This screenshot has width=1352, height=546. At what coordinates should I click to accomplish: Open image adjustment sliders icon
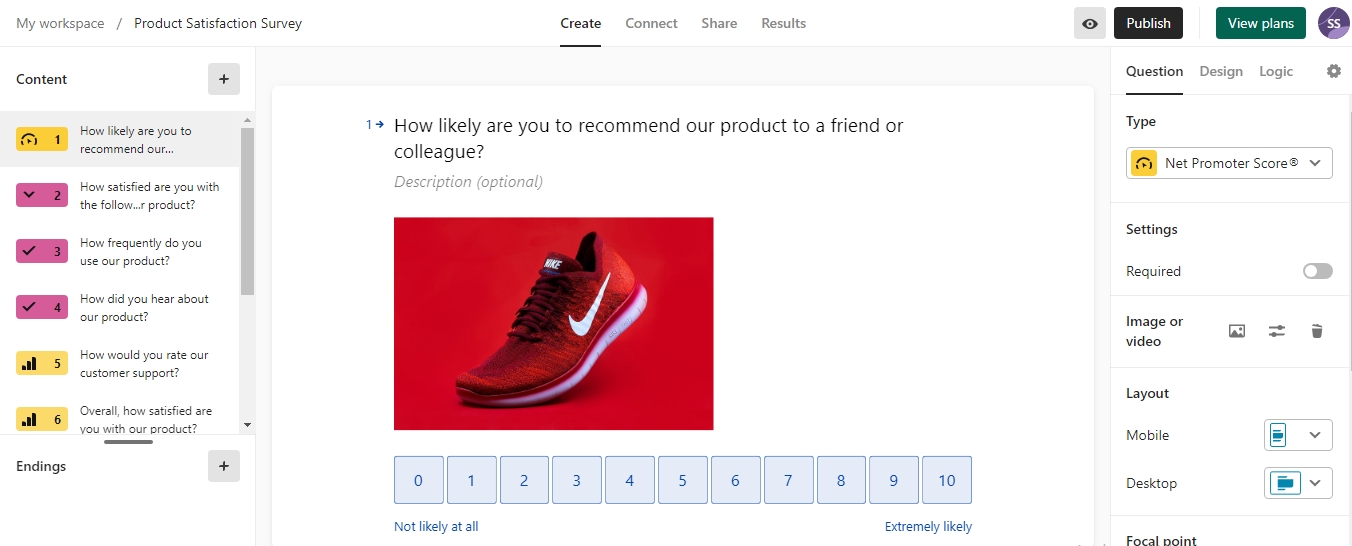coord(1277,331)
